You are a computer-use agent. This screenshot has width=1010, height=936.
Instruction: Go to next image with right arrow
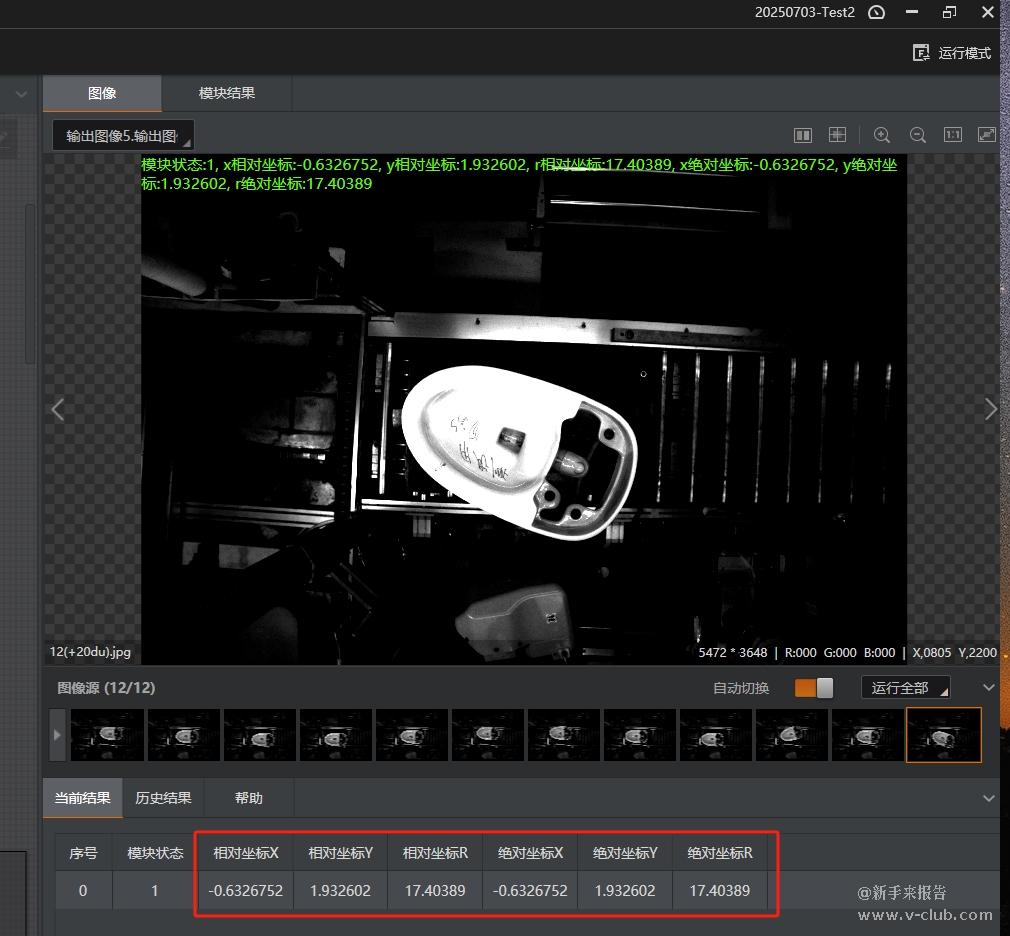pos(990,409)
